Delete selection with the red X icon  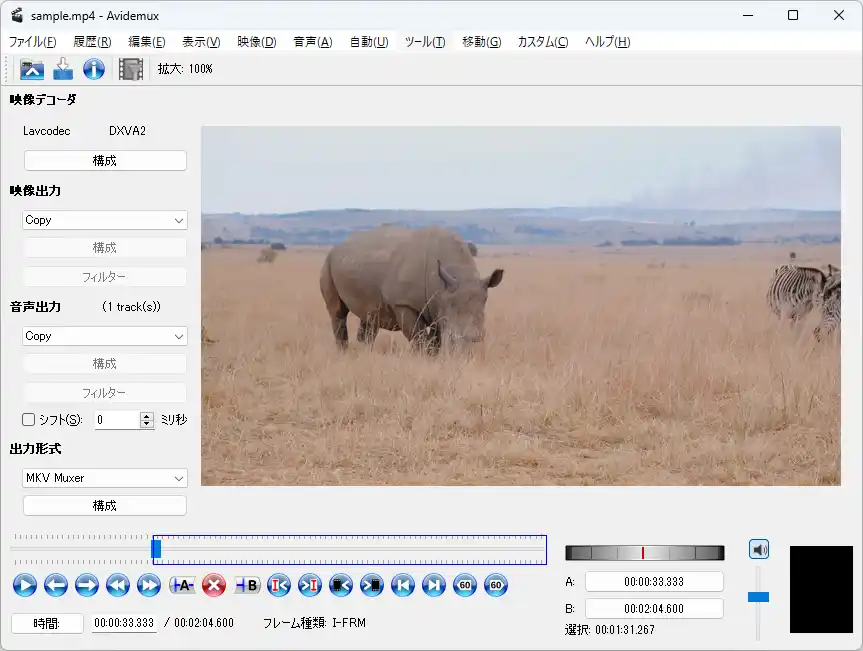pos(213,586)
